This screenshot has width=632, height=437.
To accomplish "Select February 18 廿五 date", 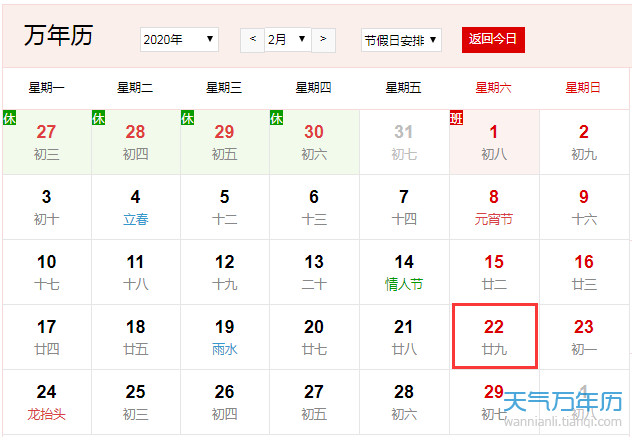I will (x=136, y=337).
